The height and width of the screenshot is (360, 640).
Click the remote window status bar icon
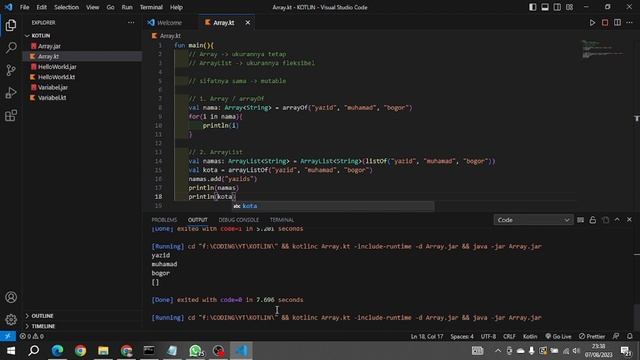click(8, 336)
